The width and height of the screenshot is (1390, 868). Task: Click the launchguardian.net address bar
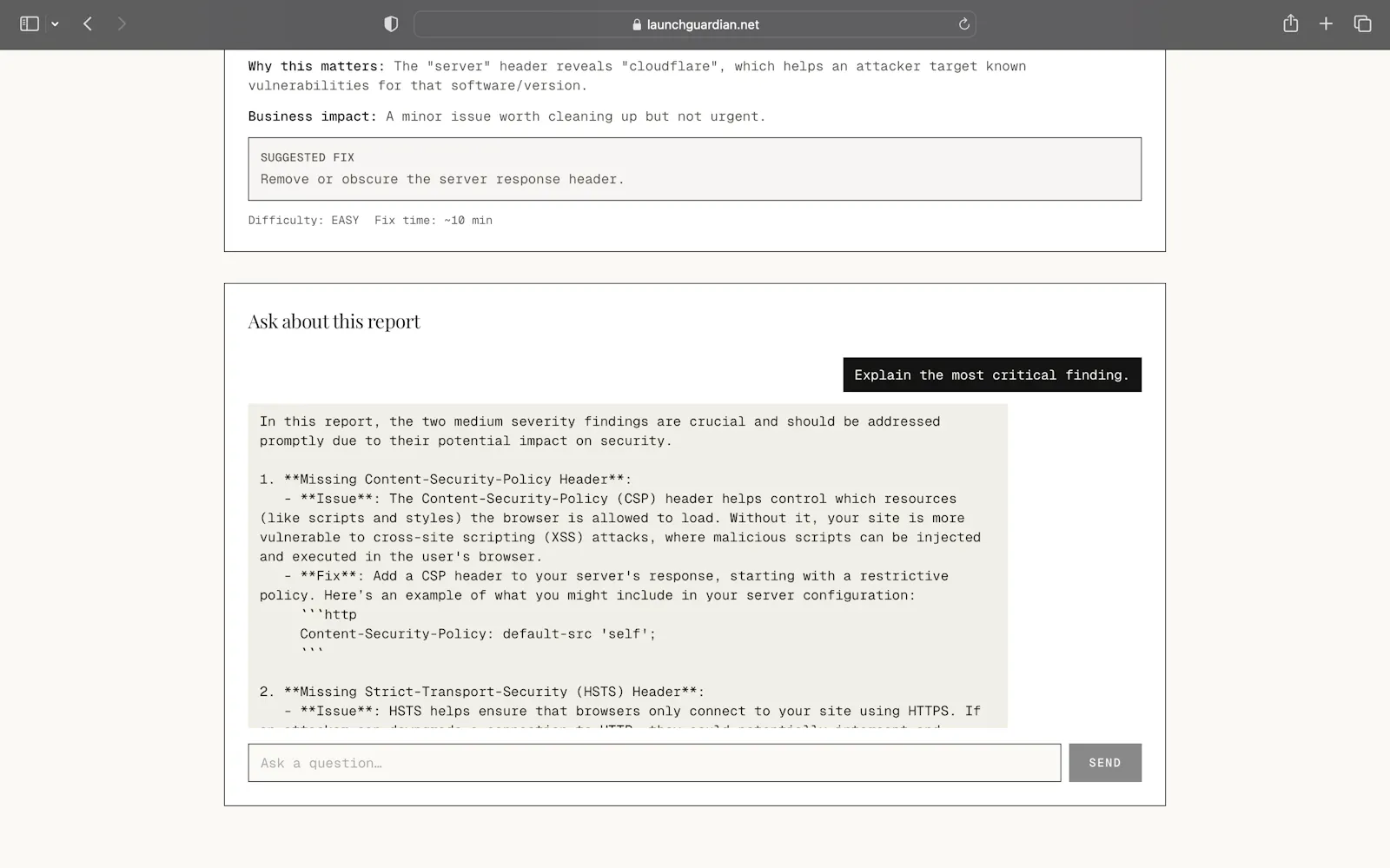[695, 24]
